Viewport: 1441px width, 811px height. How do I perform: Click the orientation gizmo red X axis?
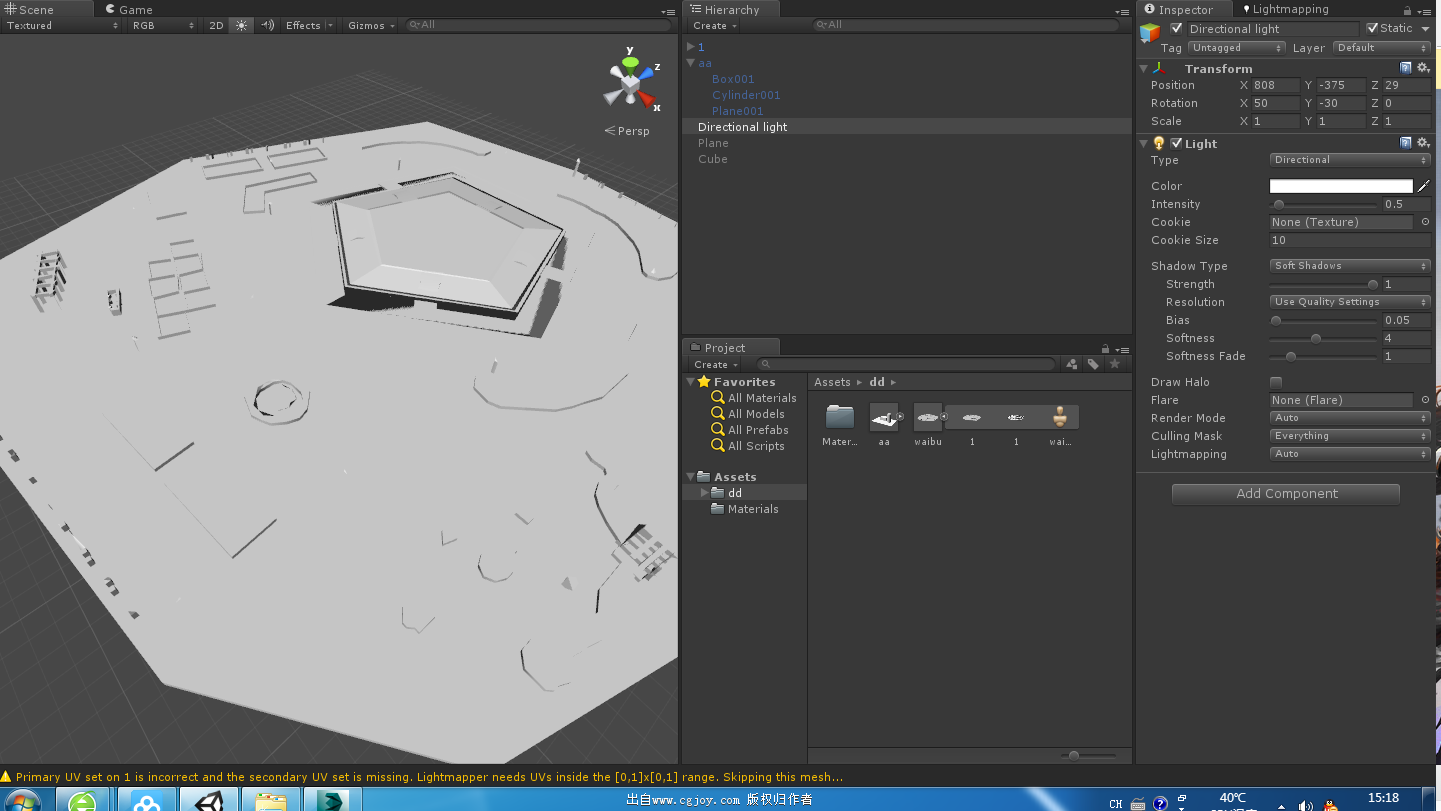click(647, 99)
